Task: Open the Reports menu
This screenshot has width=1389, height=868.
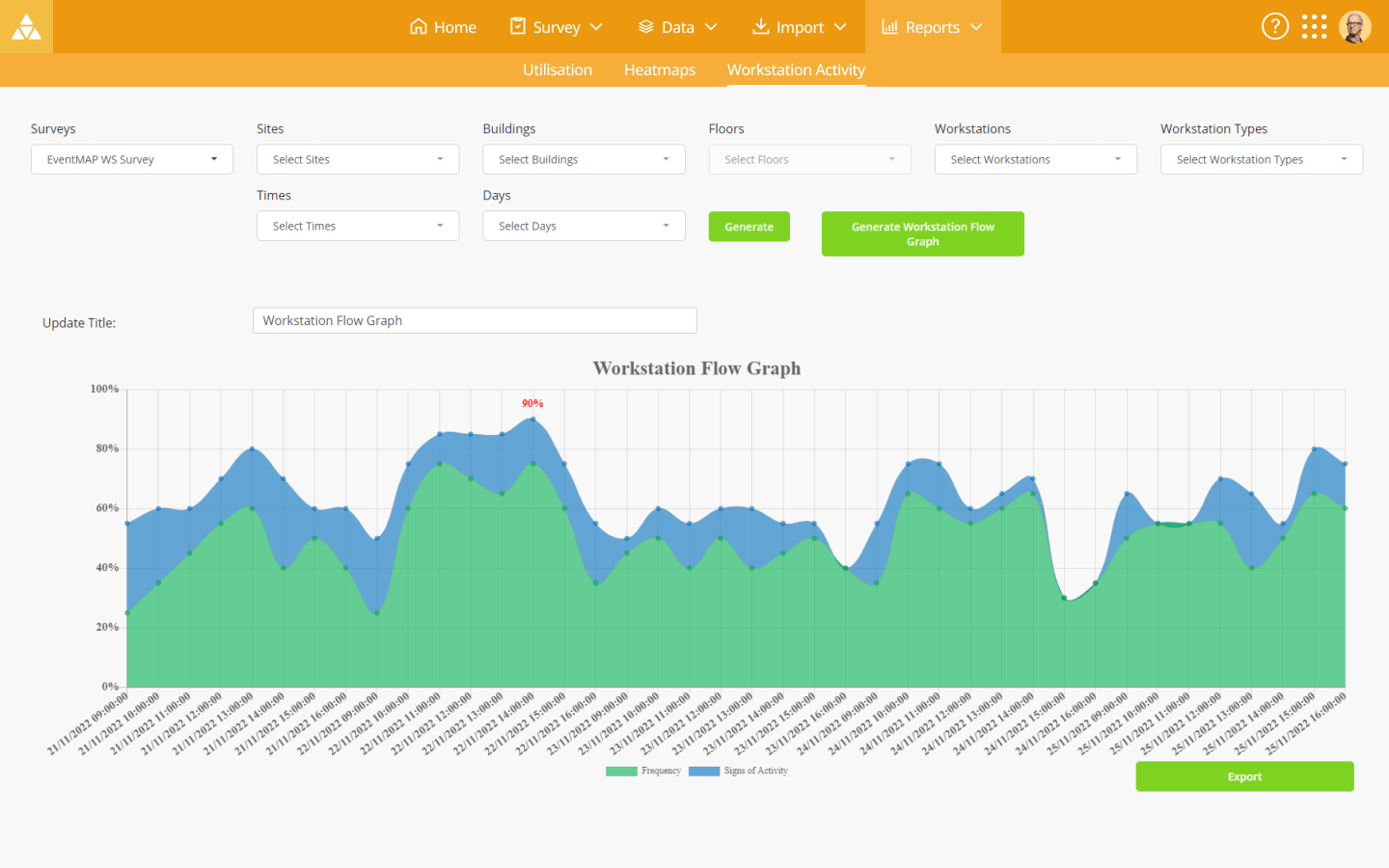Action: click(x=932, y=27)
